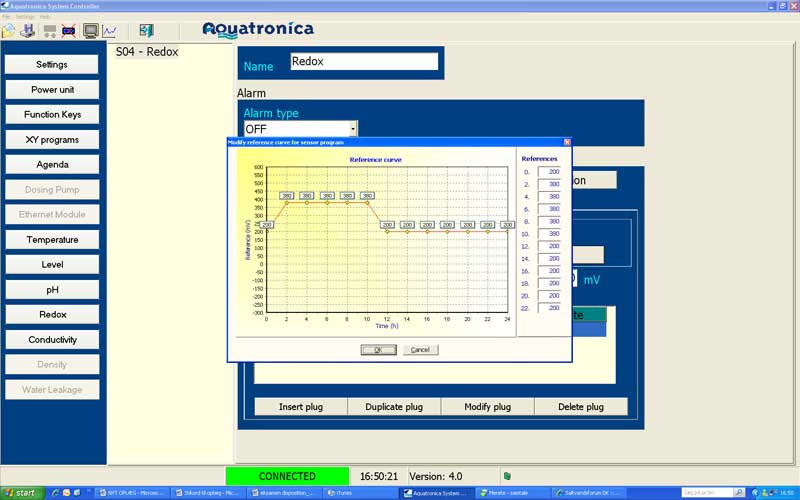Edit the reference value for hour 6
Viewport: 800px width, 500px height.
549,209
